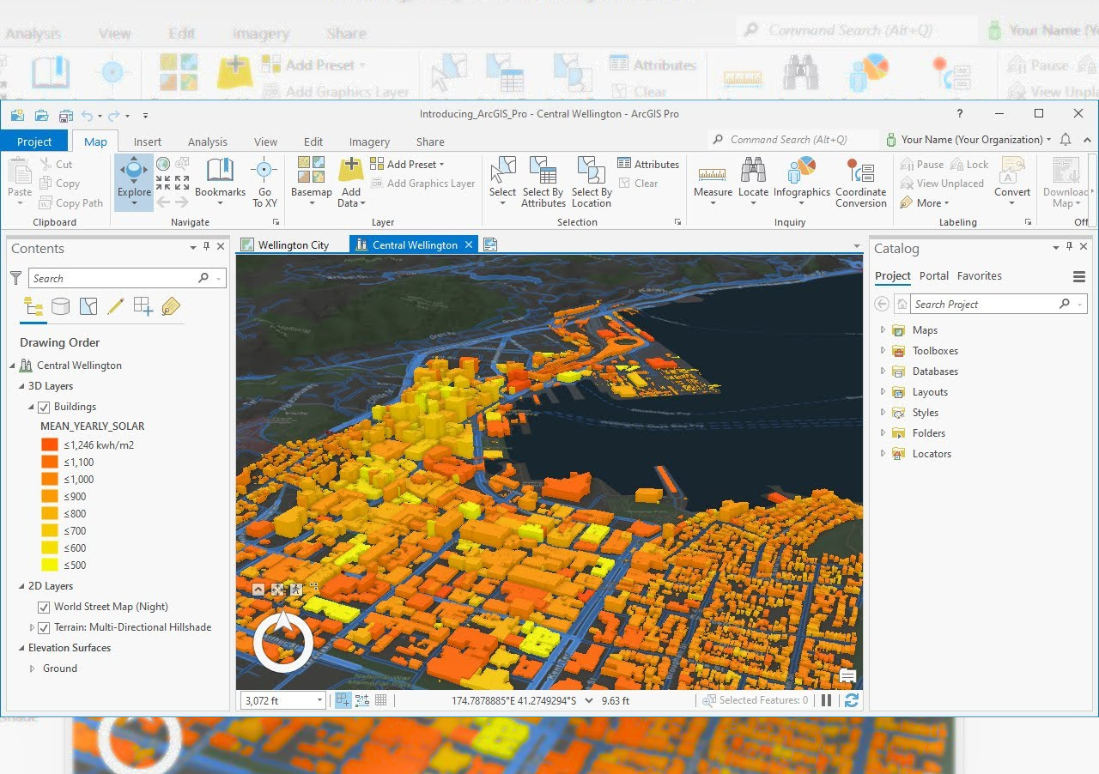This screenshot has height=774, width=1099.
Task: Click the Command Search box
Action: 794,140
